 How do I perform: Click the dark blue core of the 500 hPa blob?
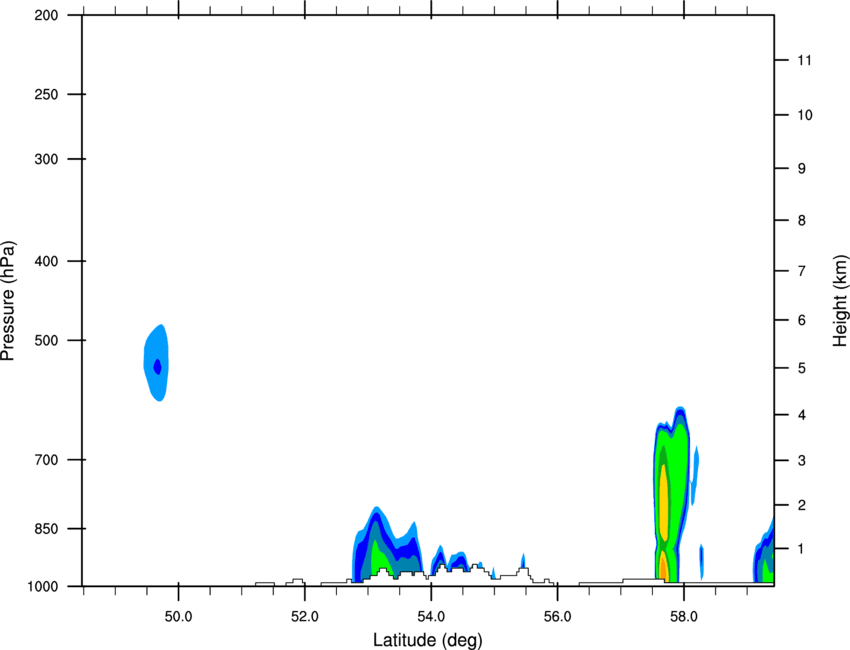click(157, 366)
